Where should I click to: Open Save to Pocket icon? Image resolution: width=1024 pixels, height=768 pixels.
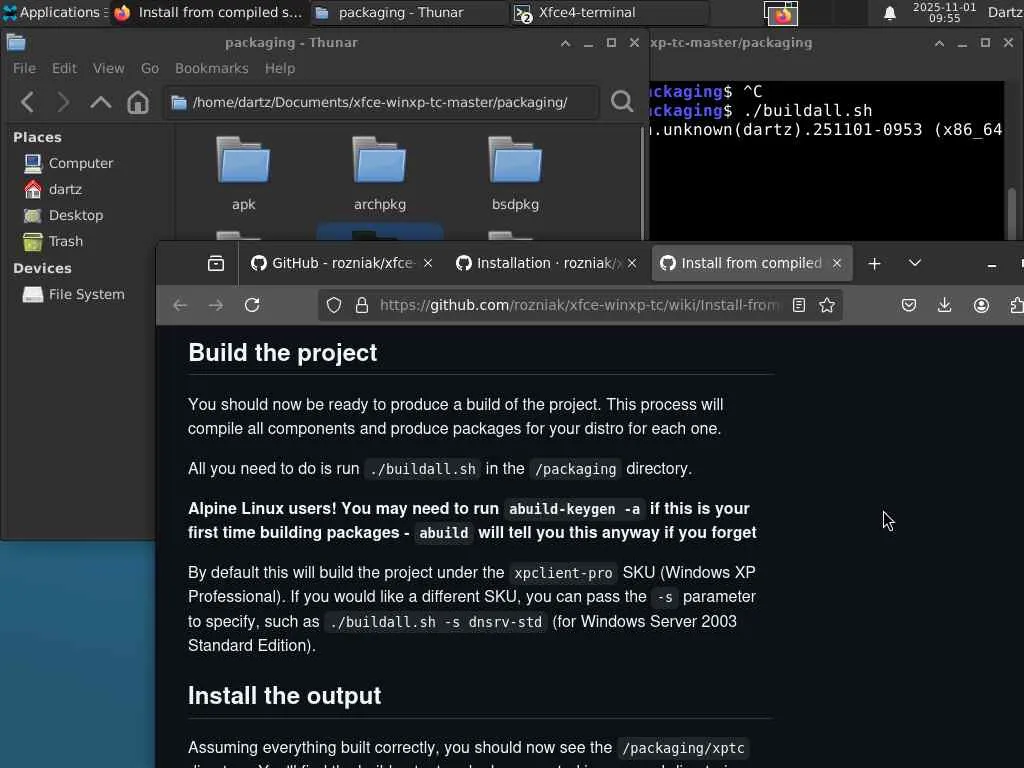click(908, 305)
